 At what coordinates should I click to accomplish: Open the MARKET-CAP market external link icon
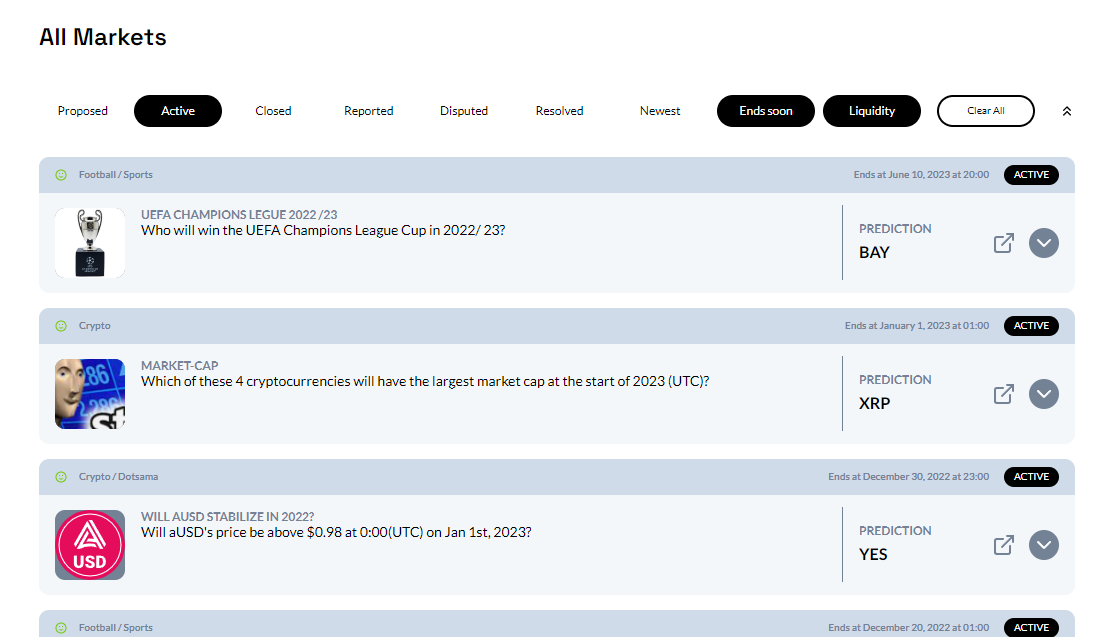(x=1003, y=394)
